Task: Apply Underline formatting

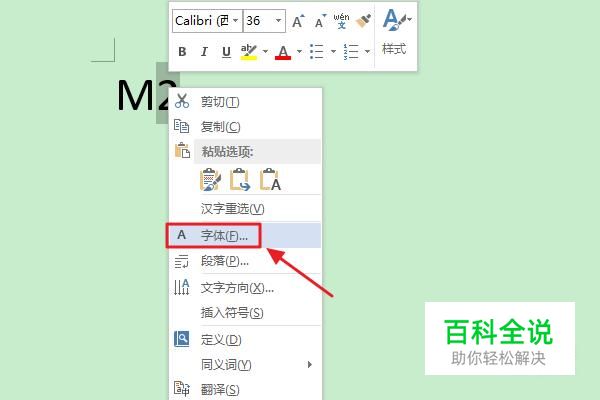Action: point(226,51)
